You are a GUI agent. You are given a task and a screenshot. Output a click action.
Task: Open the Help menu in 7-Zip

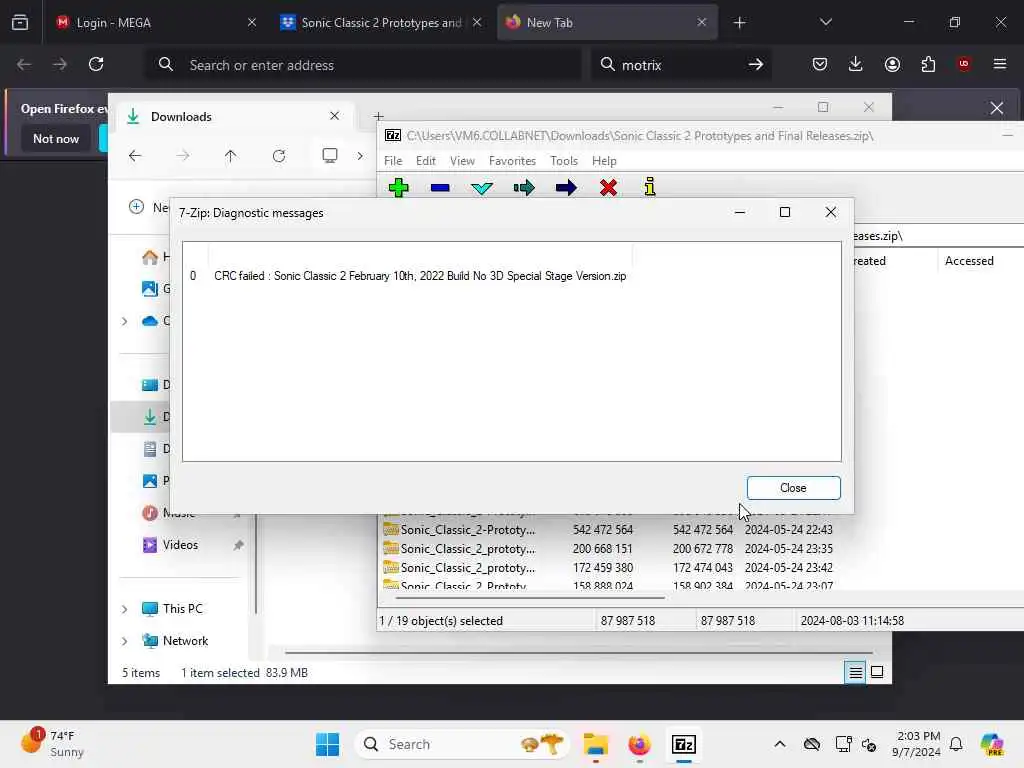pyautogui.click(x=604, y=161)
